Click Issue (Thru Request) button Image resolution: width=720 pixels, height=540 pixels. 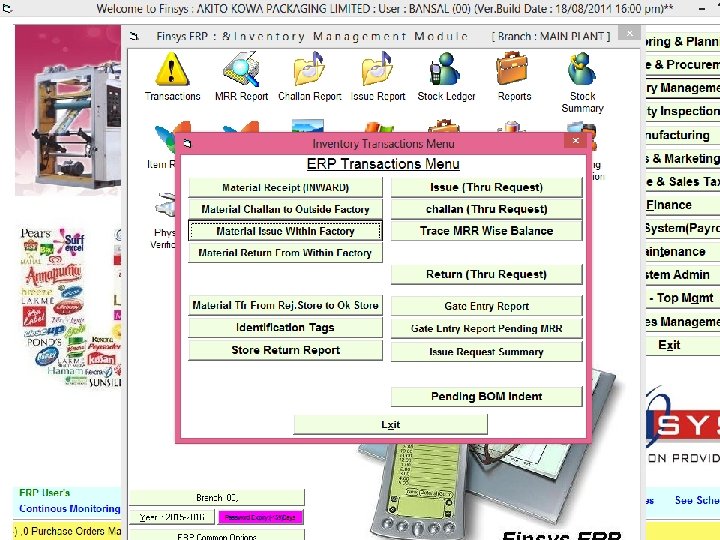pyautogui.click(x=486, y=187)
